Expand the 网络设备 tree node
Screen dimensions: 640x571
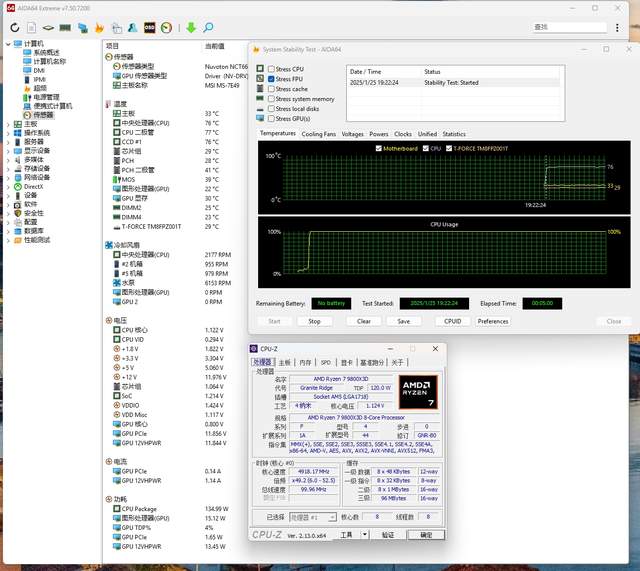[8, 178]
